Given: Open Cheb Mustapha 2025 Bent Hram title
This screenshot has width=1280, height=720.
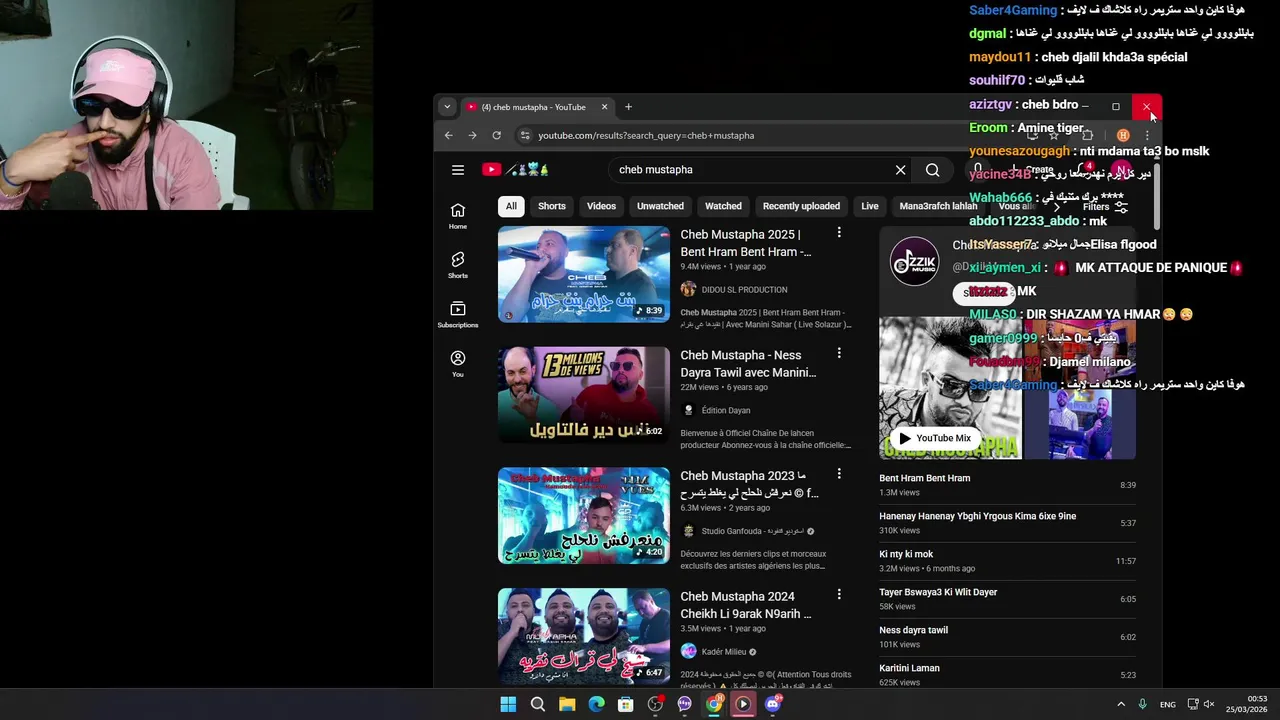Looking at the screenshot, I should pyautogui.click(x=746, y=243).
